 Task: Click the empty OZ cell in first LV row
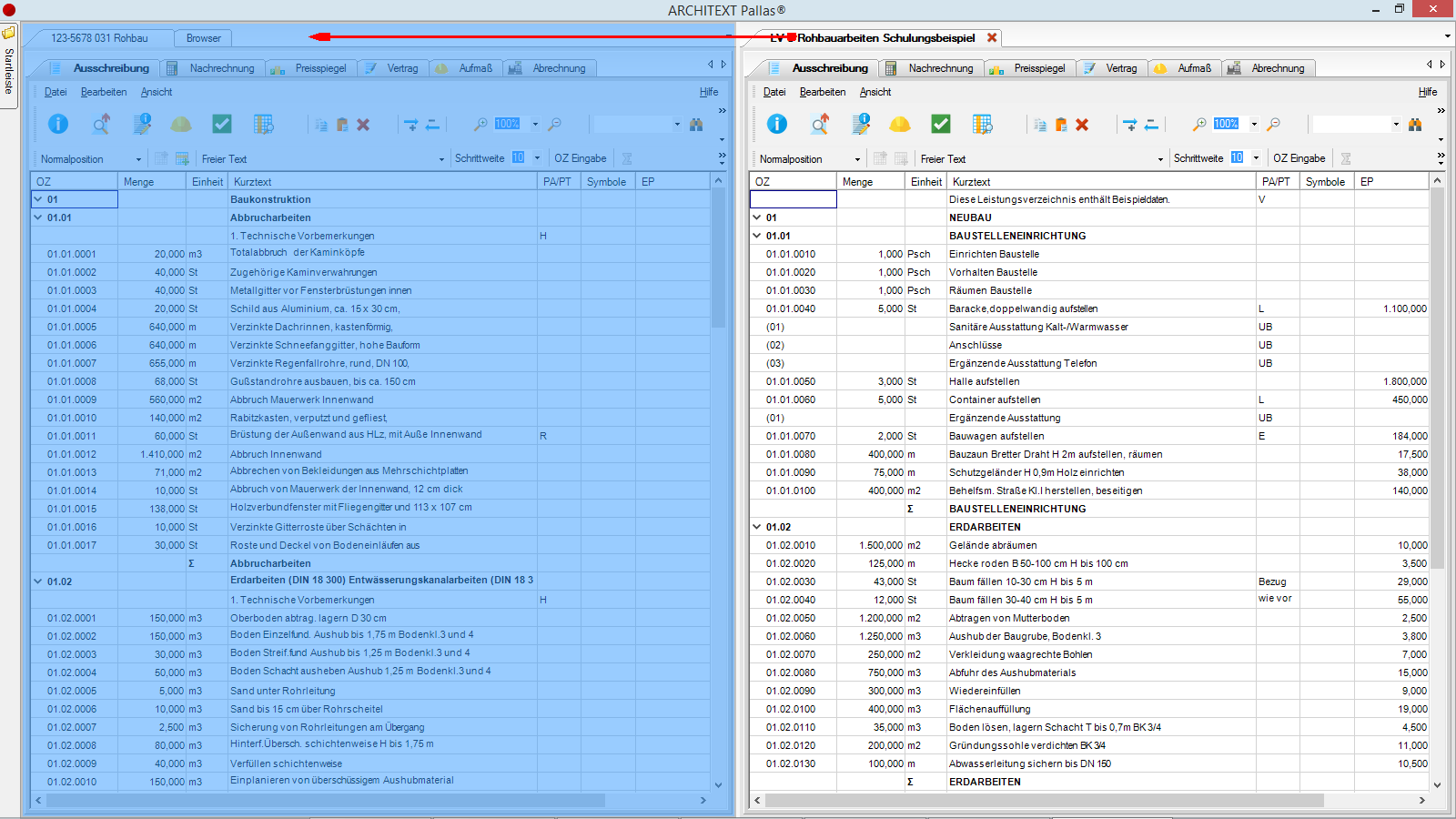click(x=793, y=199)
